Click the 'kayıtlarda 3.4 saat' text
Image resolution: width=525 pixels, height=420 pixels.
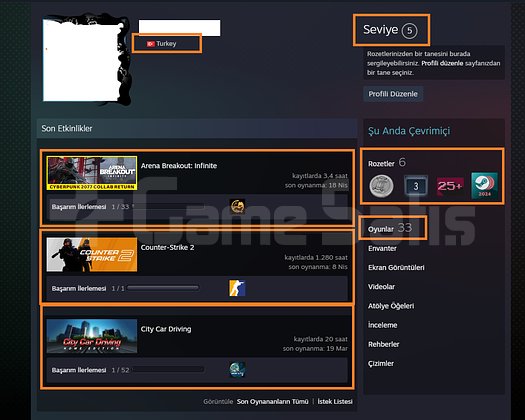(x=320, y=176)
